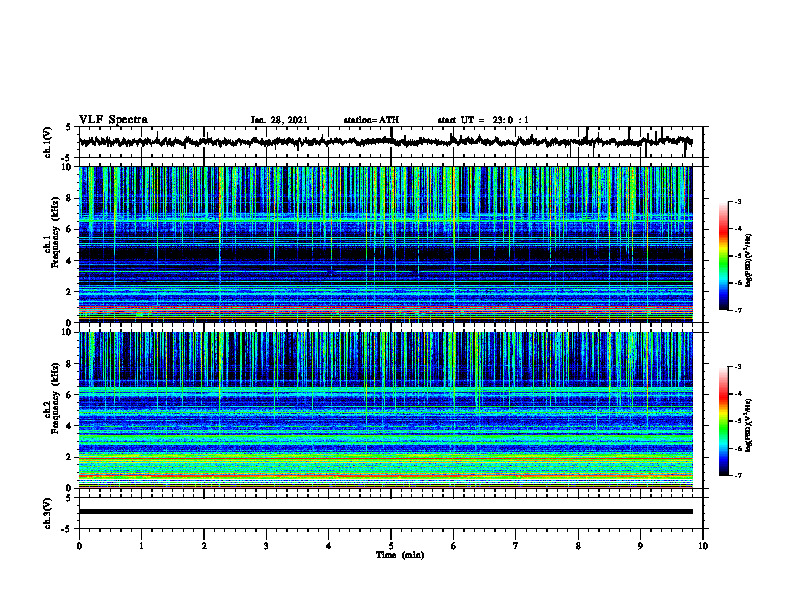792x612 pixels.
Task: Click the "6" kHz tick on ch.2 frequency axis
Action: click(x=70, y=395)
